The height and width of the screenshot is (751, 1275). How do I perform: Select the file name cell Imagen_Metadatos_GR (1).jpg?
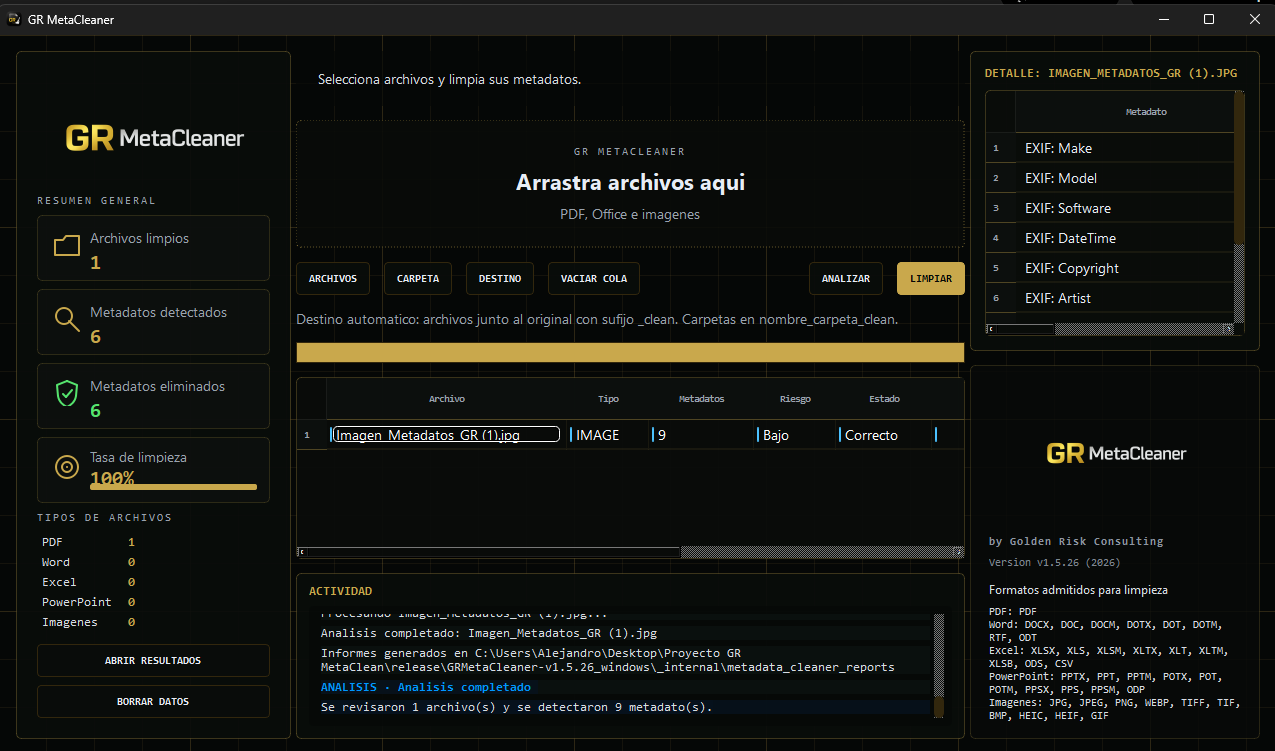pos(445,435)
